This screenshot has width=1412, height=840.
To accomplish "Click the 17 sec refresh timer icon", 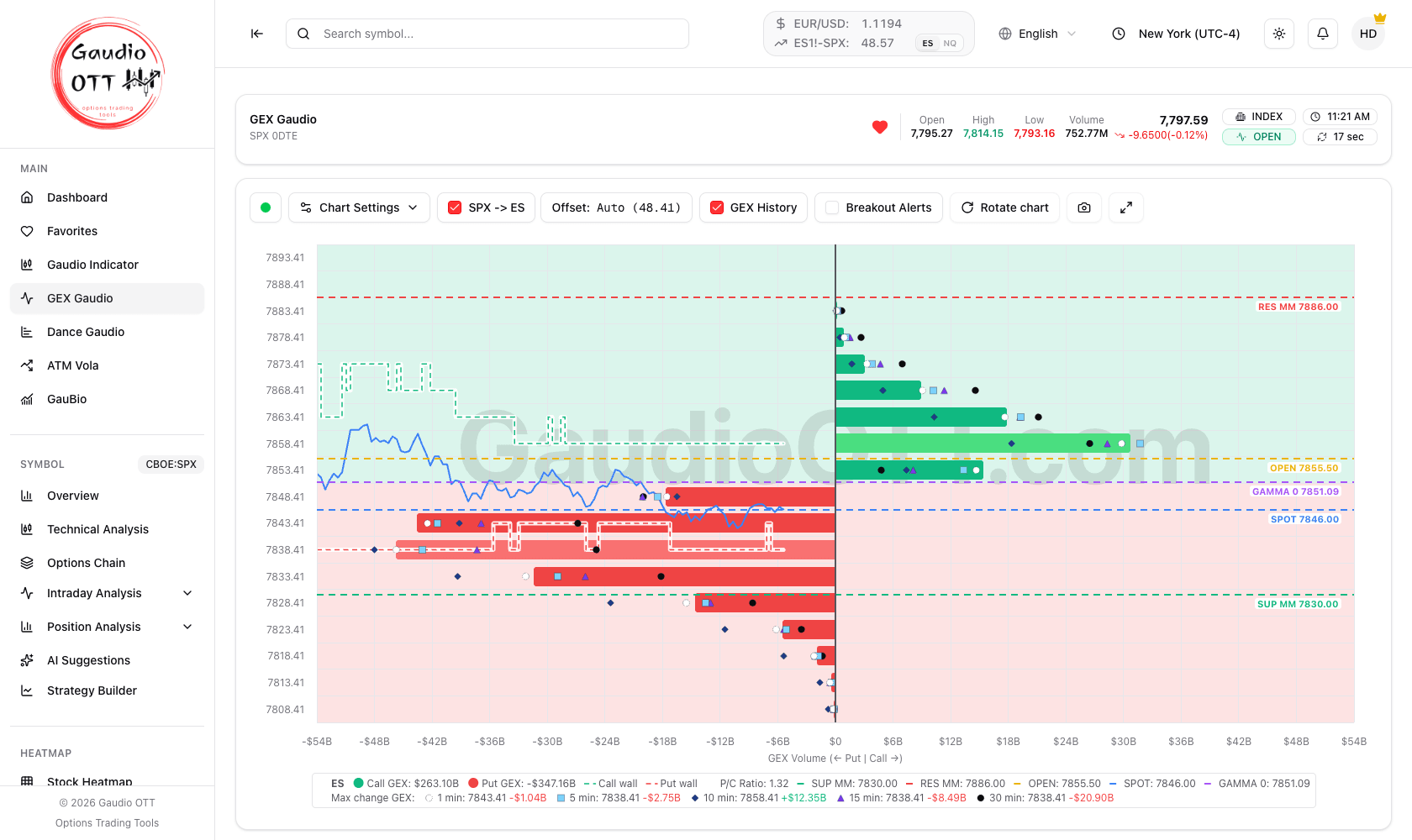I will (x=1322, y=137).
